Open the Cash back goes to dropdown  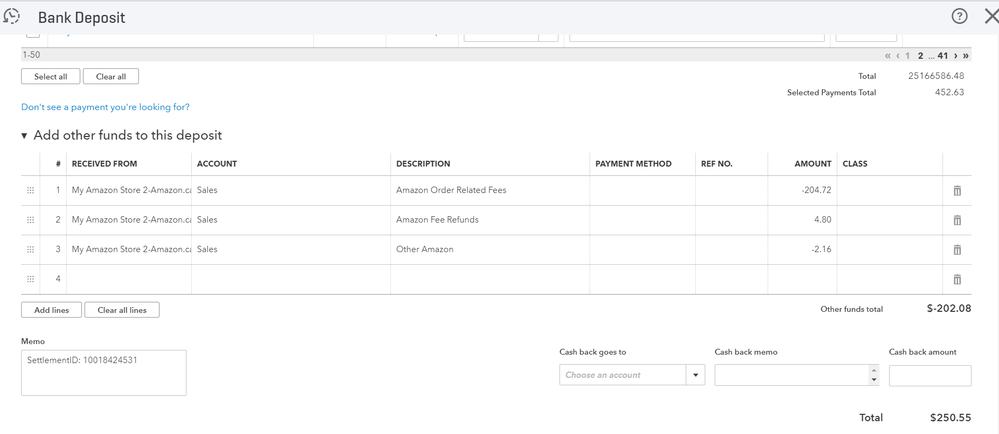tap(695, 375)
